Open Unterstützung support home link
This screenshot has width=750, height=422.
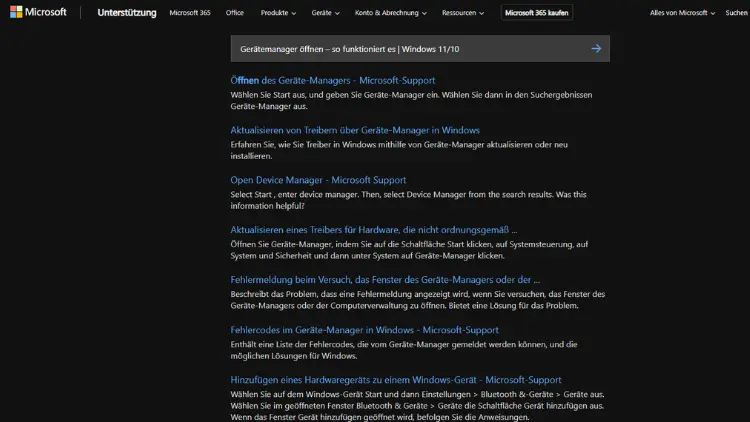[127, 13]
